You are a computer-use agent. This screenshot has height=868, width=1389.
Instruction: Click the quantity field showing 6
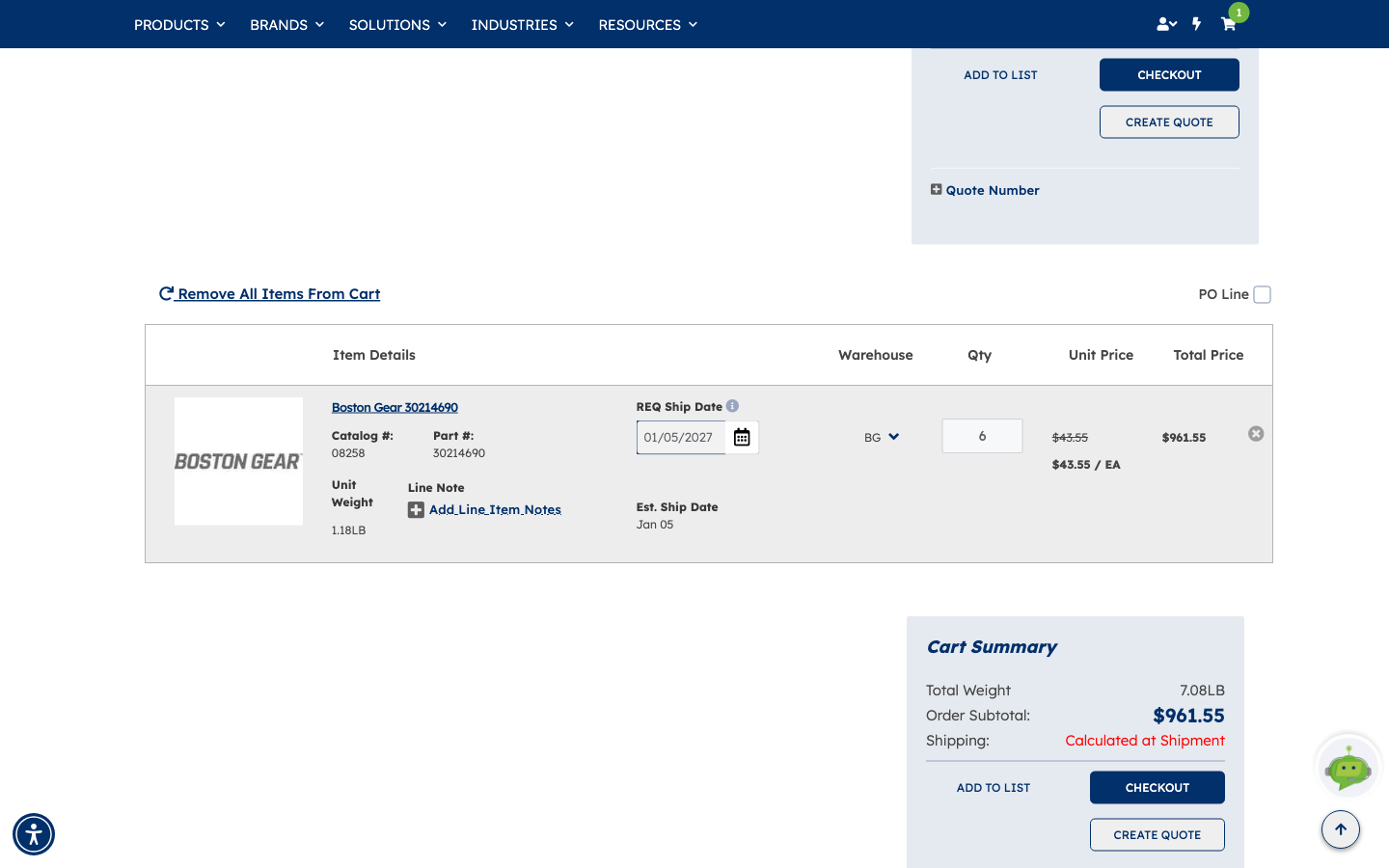[982, 436]
